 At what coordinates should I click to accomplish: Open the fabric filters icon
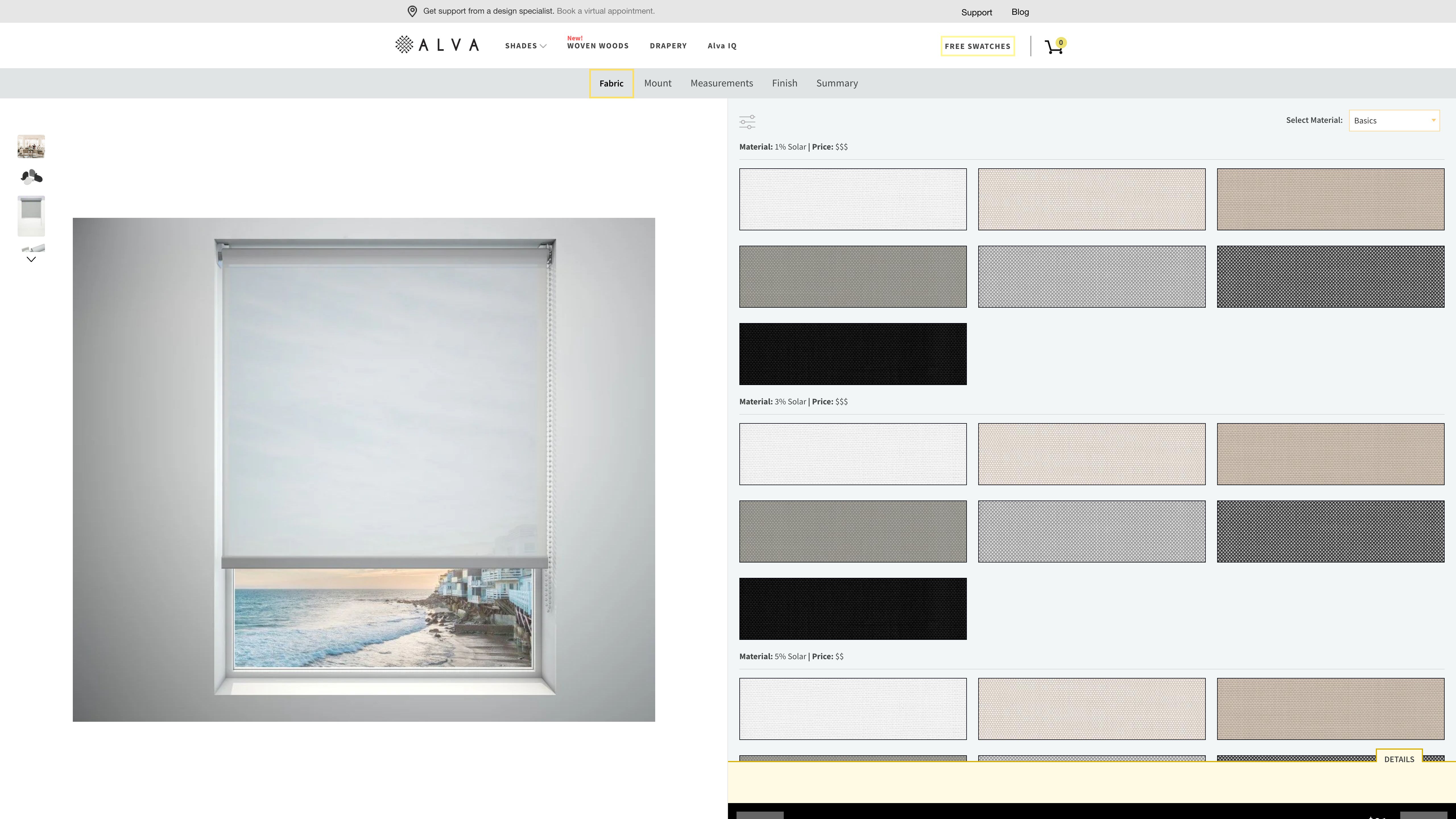click(x=747, y=121)
